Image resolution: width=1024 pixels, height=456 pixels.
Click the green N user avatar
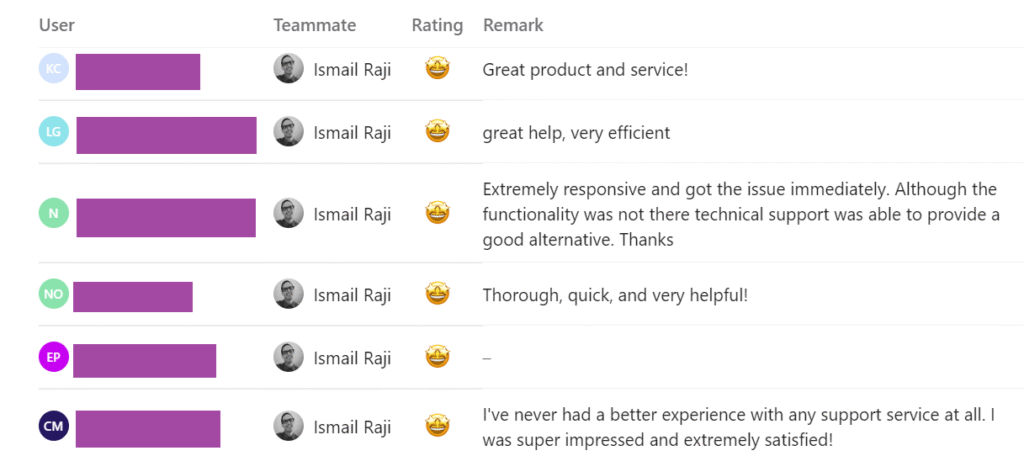(x=54, y=213)
